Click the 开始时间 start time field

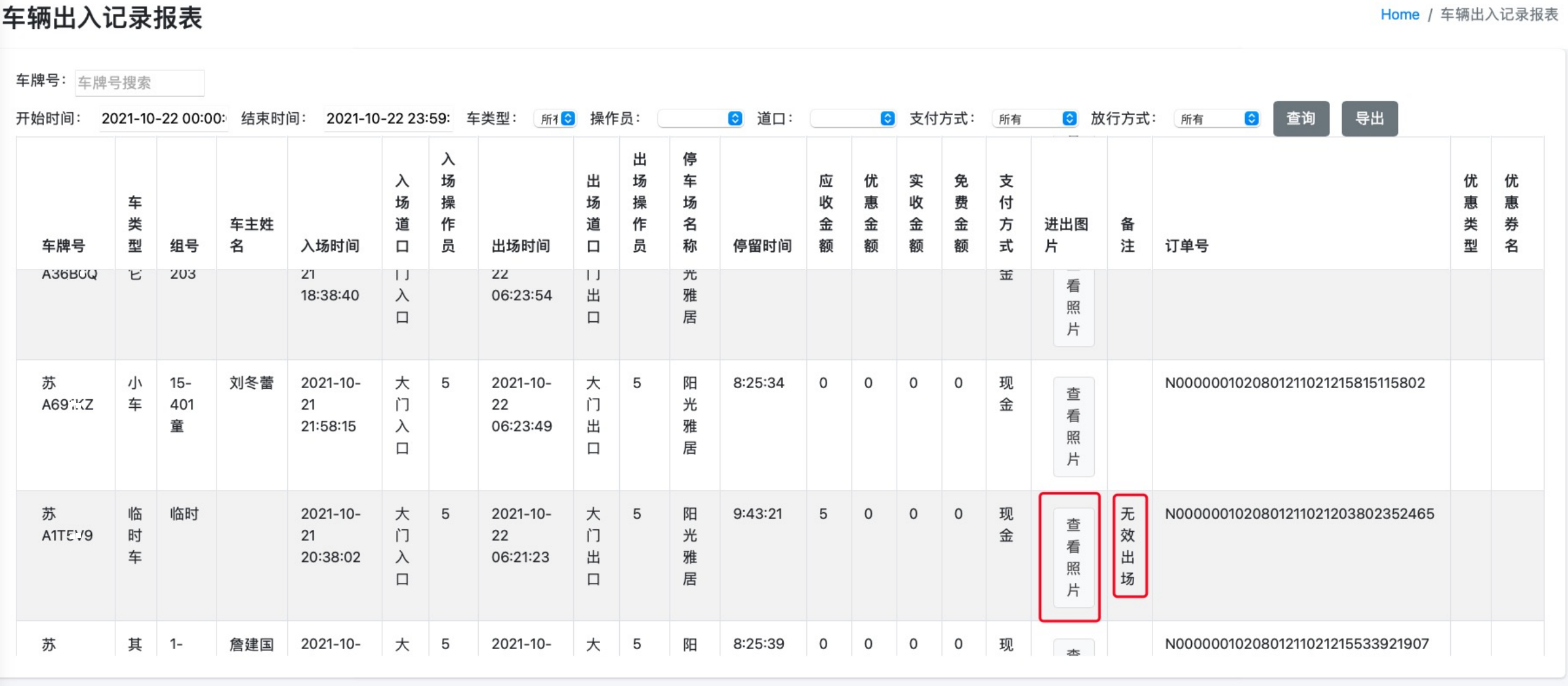163,119
